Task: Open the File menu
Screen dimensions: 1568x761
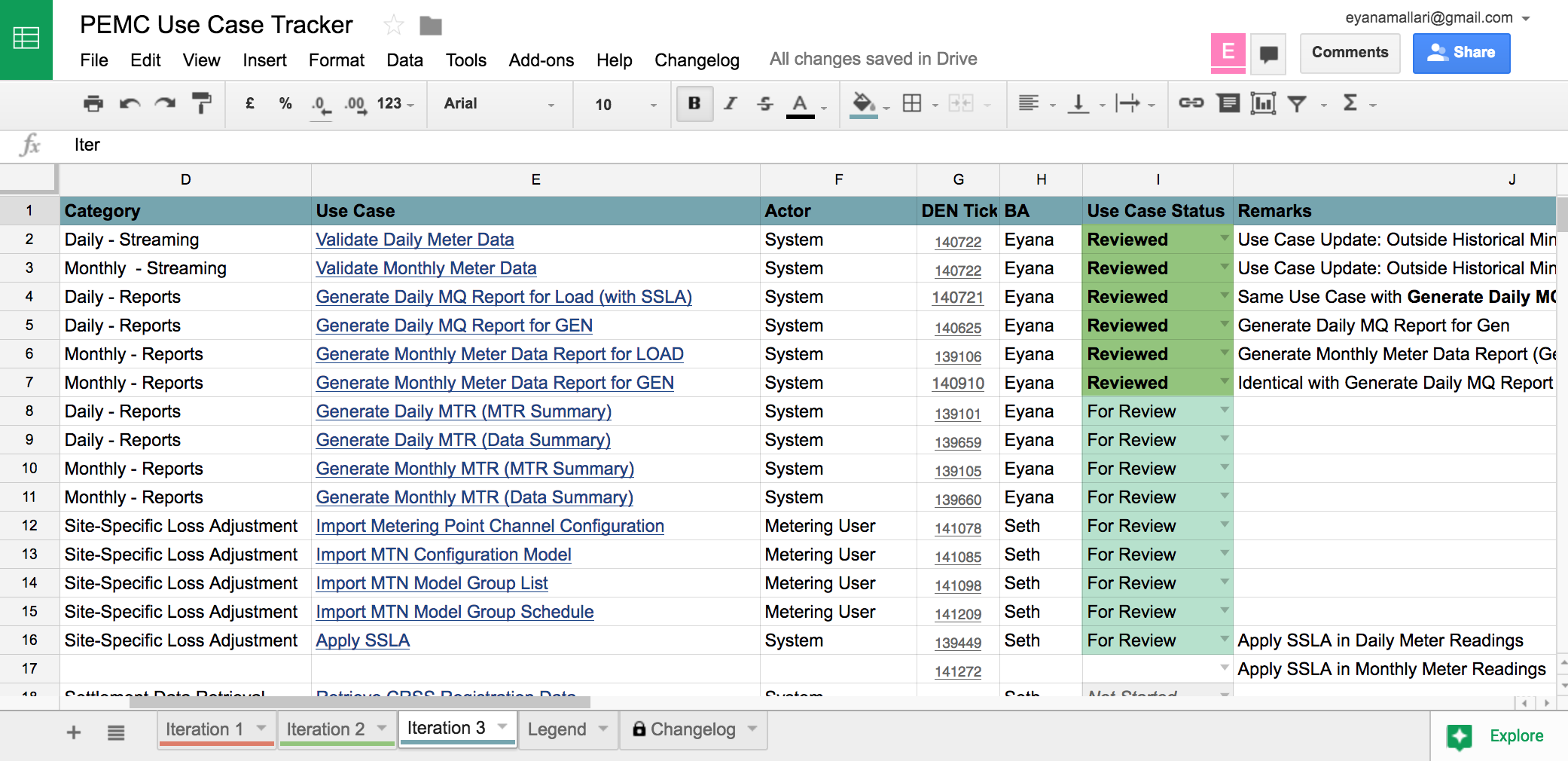Action: (x=94, y=60)
